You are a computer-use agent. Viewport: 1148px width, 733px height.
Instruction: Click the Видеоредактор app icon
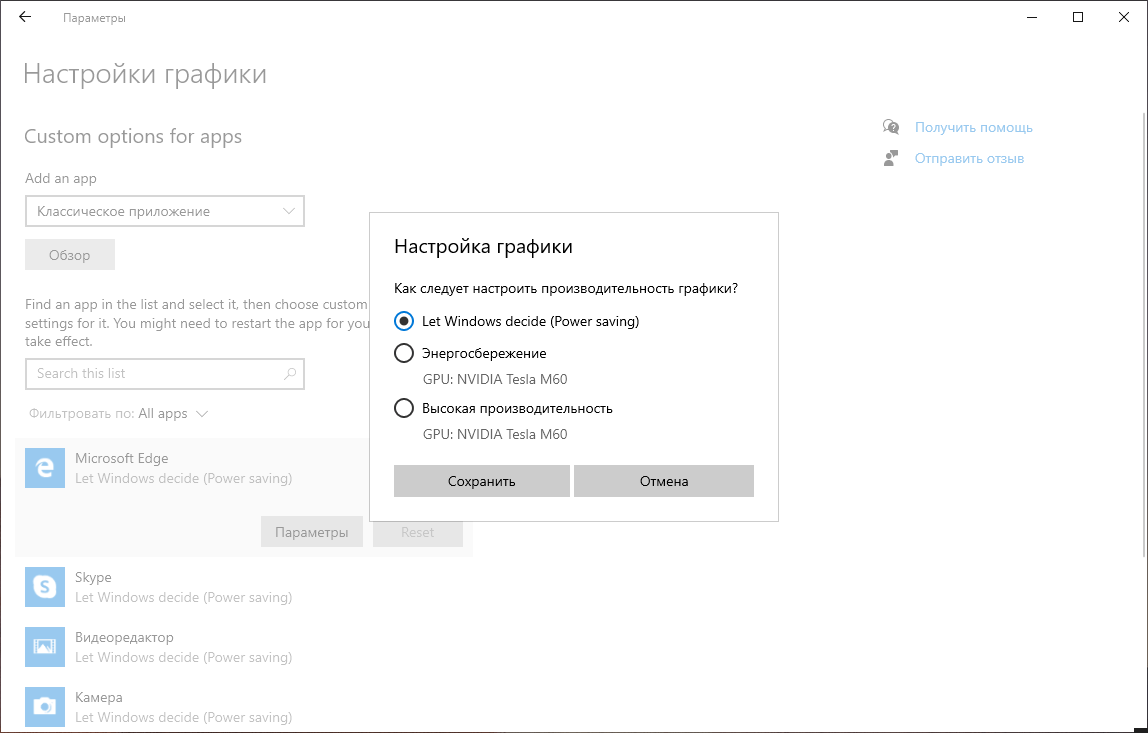[x=44, y=647]
